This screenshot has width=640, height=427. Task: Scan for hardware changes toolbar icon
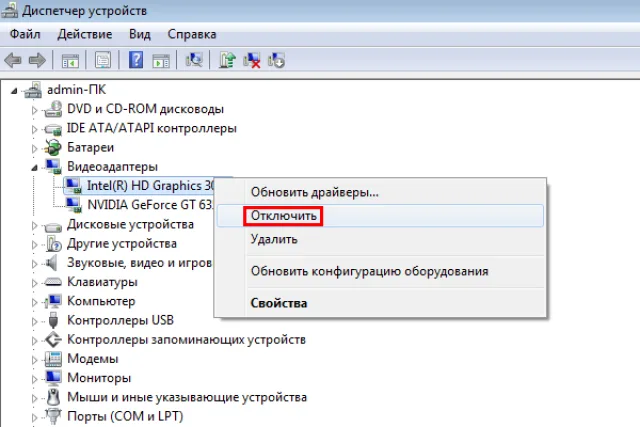pos(194,60)
